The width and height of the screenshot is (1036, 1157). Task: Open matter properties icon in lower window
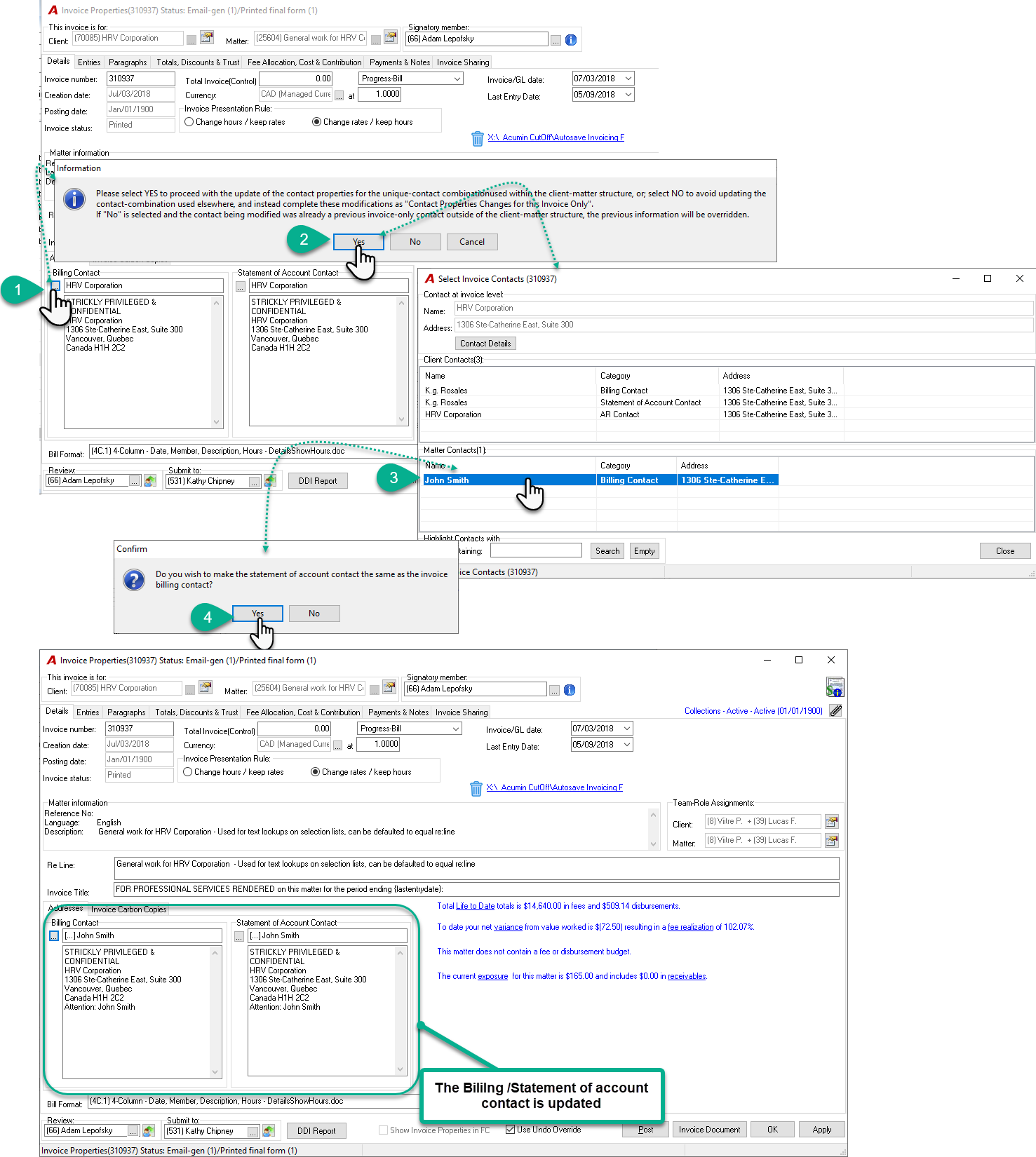[x=389, y=688]
